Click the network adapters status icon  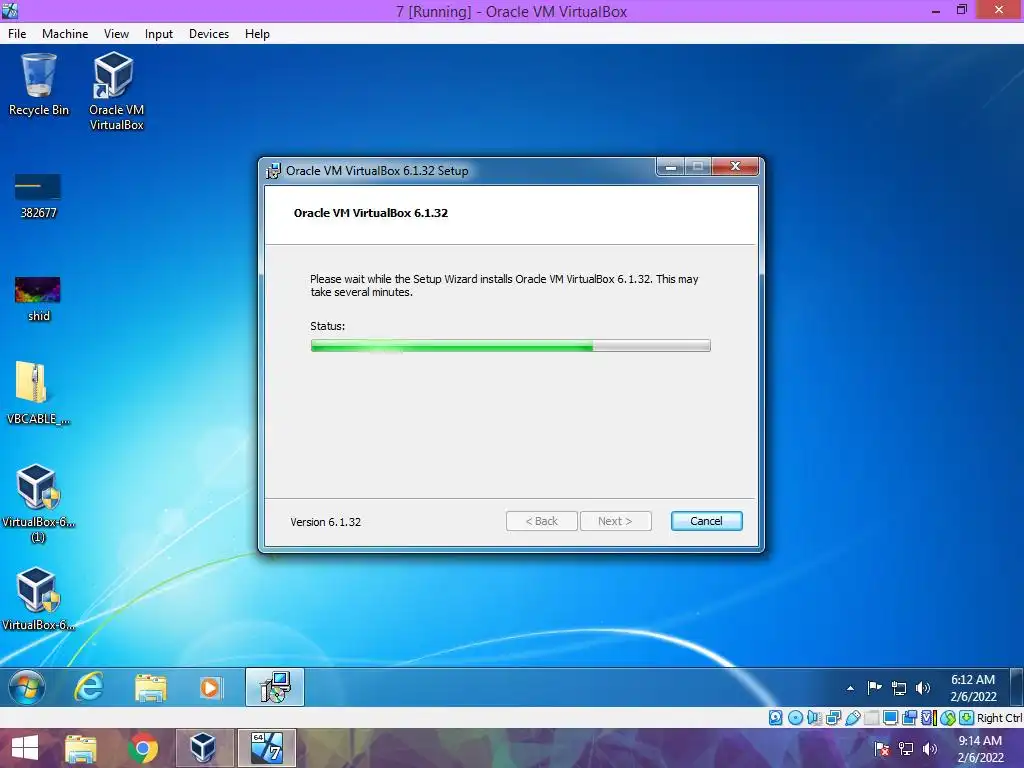point(833,718)
